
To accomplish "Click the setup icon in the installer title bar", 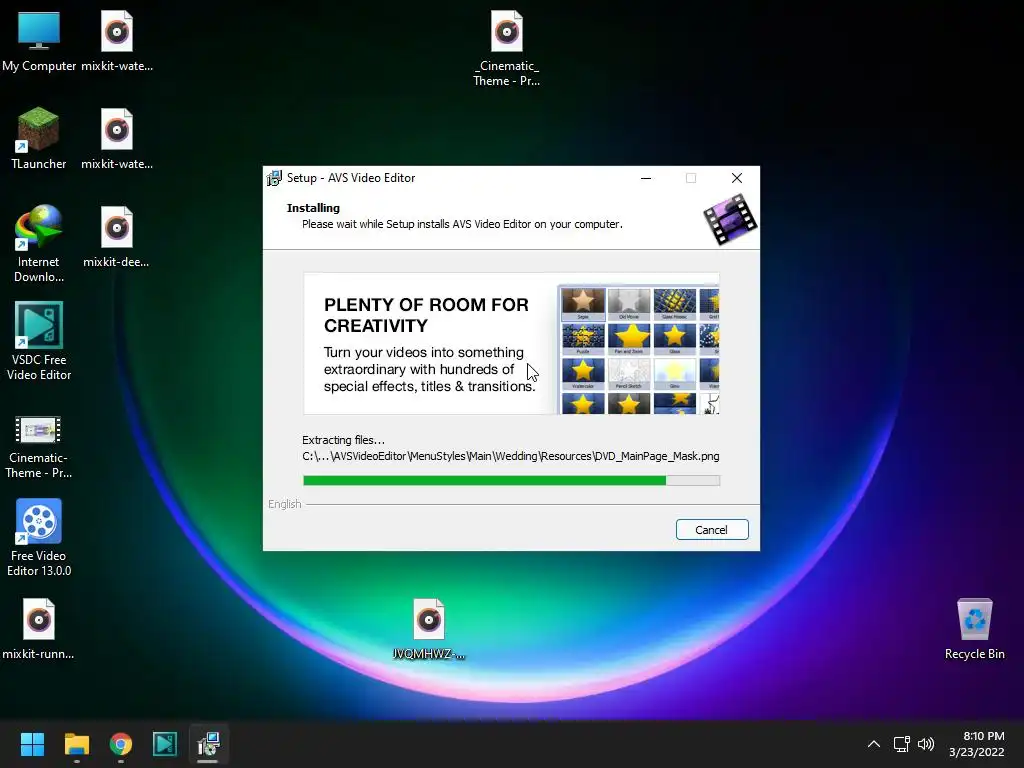I will click(274, 178).
